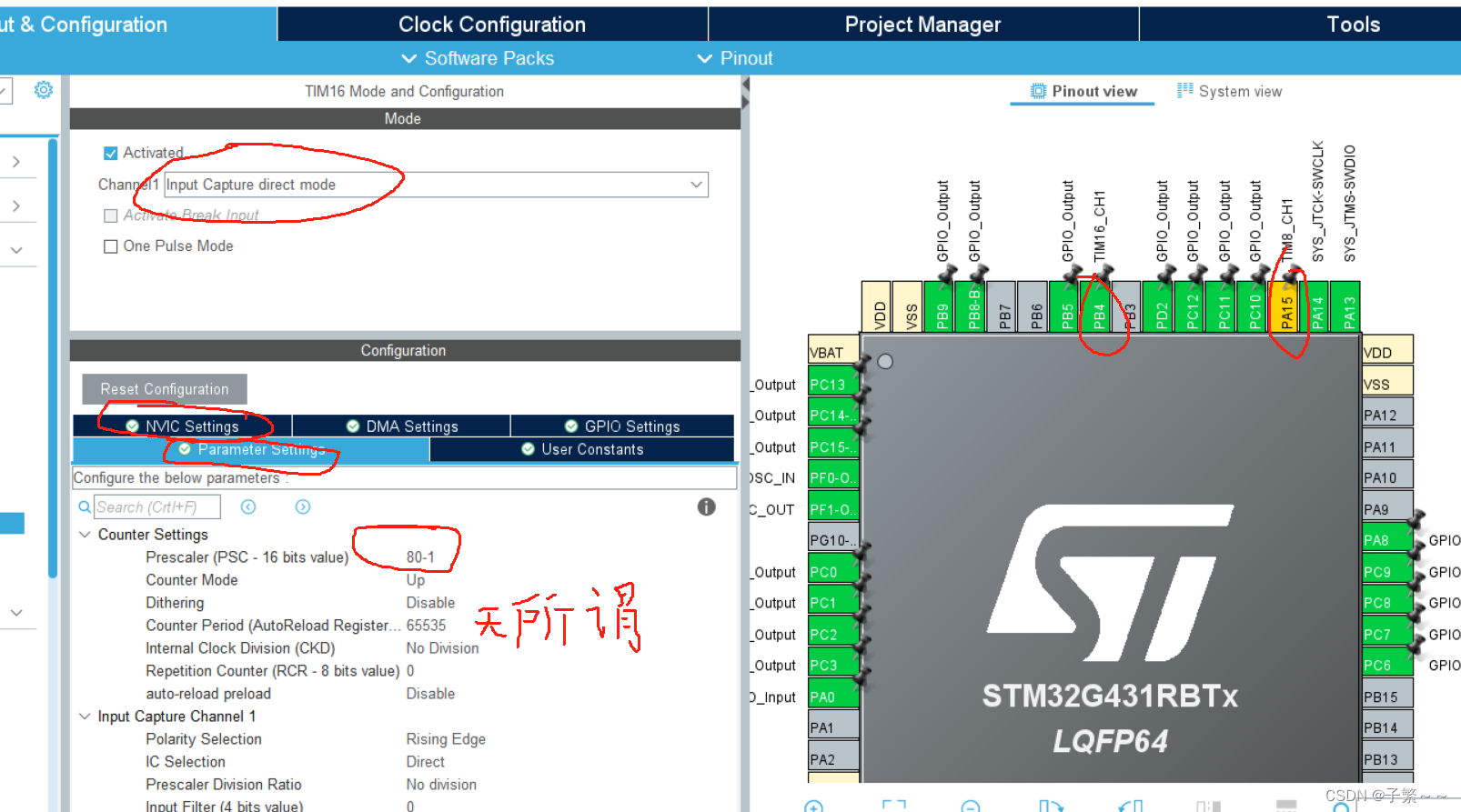Screen dimensions: 1461x812
Task: Collapse the third sidebar category chevron
Action: coord(16,250)
